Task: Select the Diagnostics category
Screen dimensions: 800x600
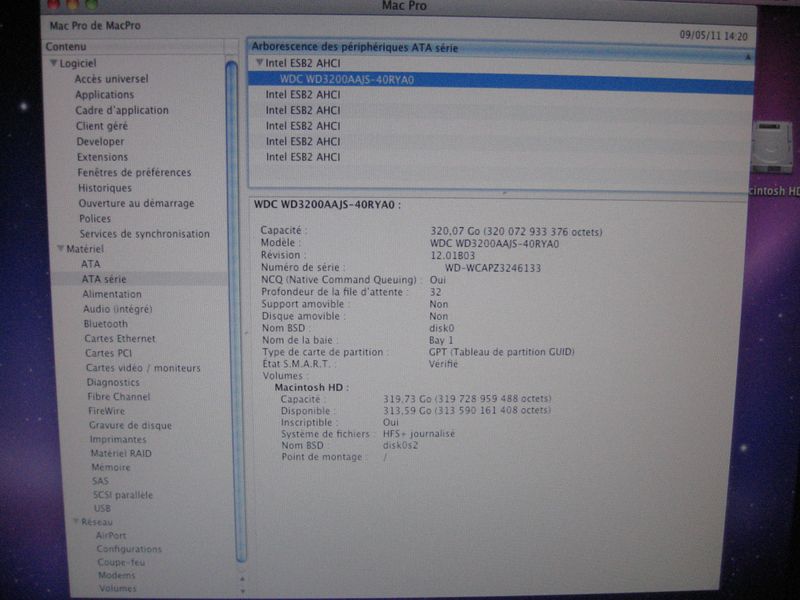Action: tap(113, 382)
